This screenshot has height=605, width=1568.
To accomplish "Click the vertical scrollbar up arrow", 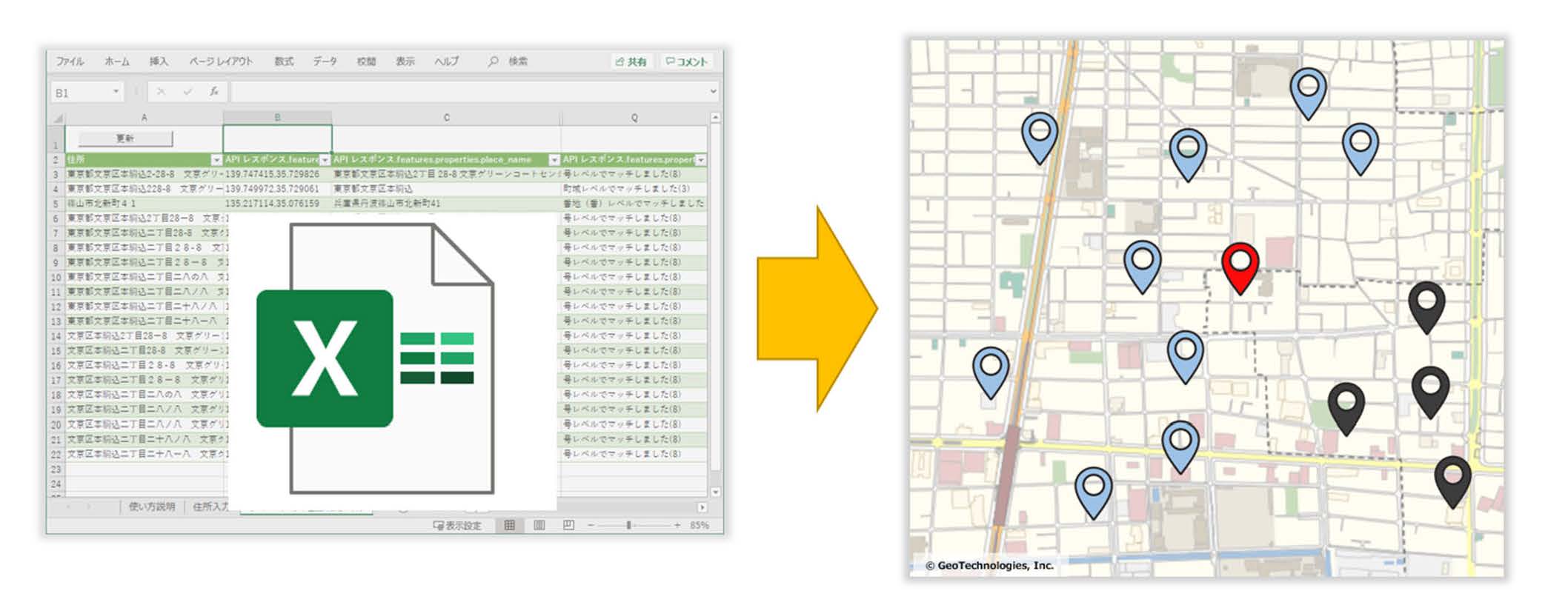I will coord(715,118).
